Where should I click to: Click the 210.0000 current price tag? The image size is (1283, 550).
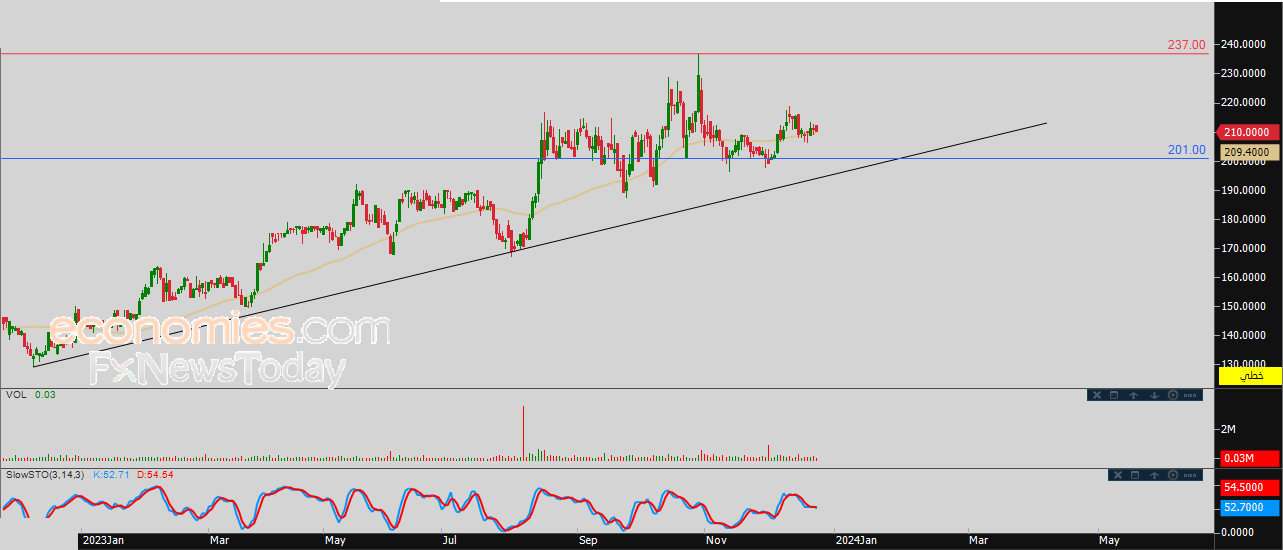(x=1247, y=132)
